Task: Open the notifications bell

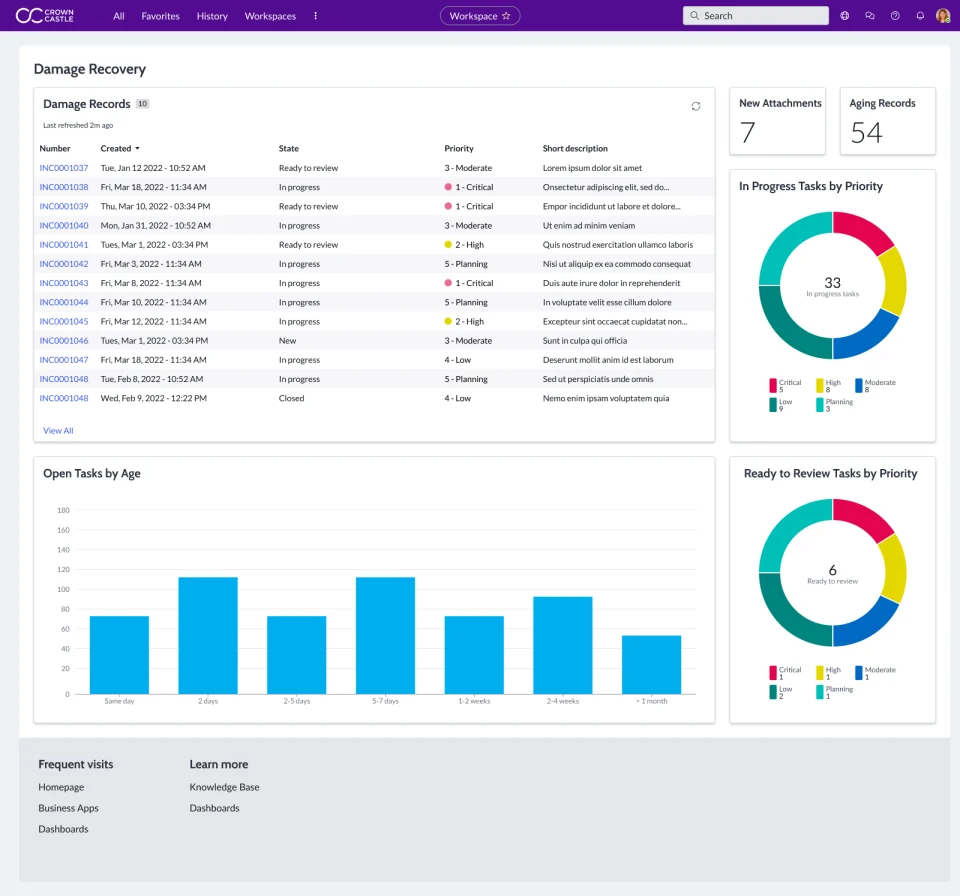Action: point(920,16)
